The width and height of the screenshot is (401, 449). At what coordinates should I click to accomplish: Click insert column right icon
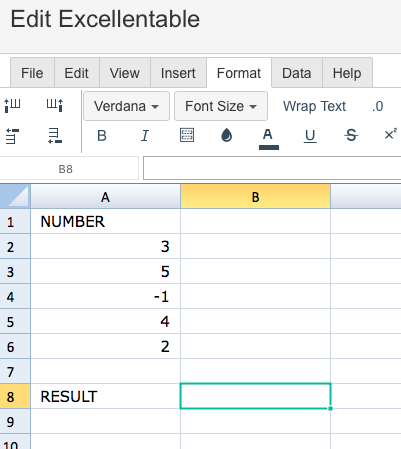pyautogui.click(x=55, y=106)
